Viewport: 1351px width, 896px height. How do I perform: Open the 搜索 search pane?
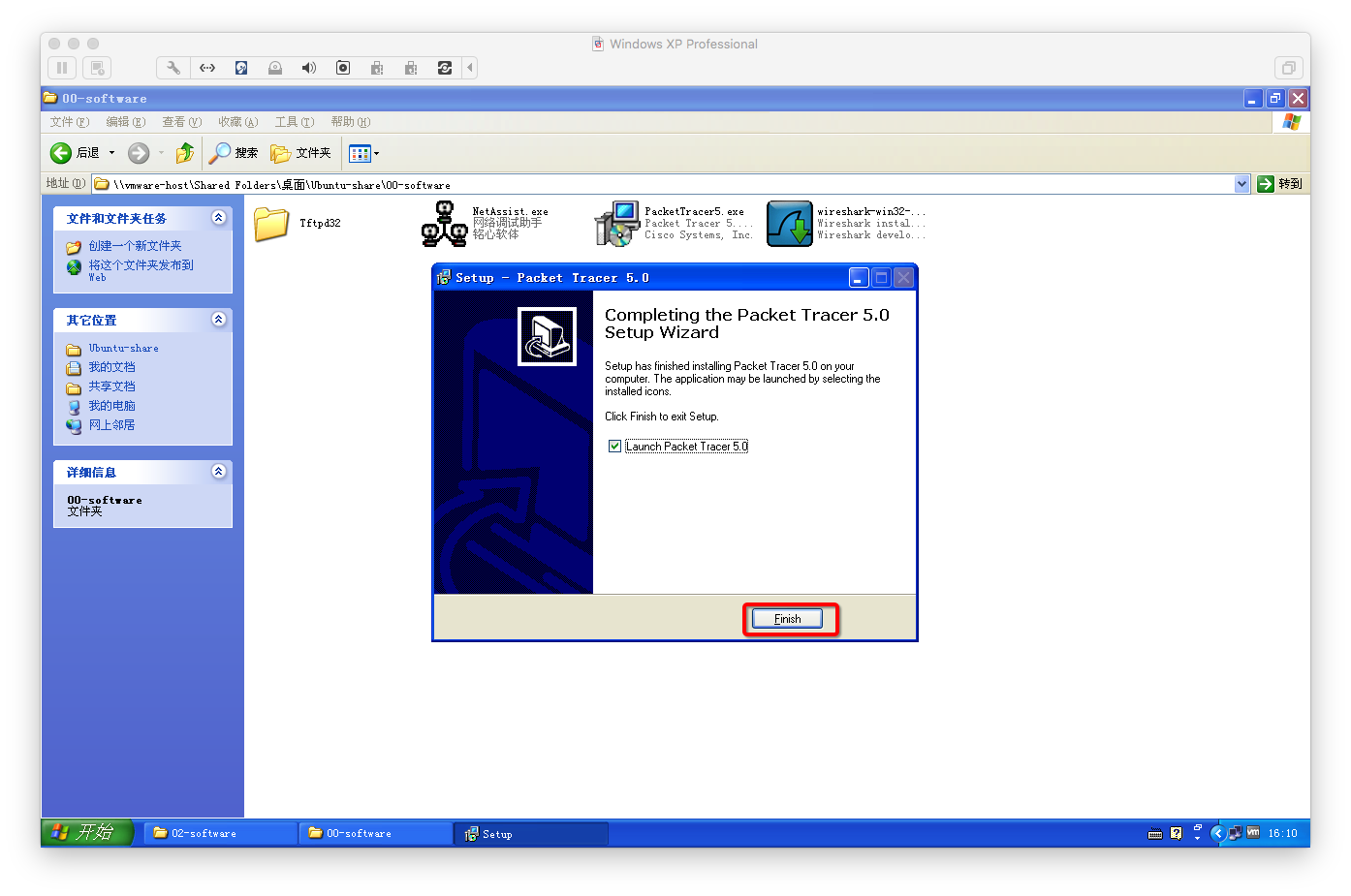[x=235, y=153]
